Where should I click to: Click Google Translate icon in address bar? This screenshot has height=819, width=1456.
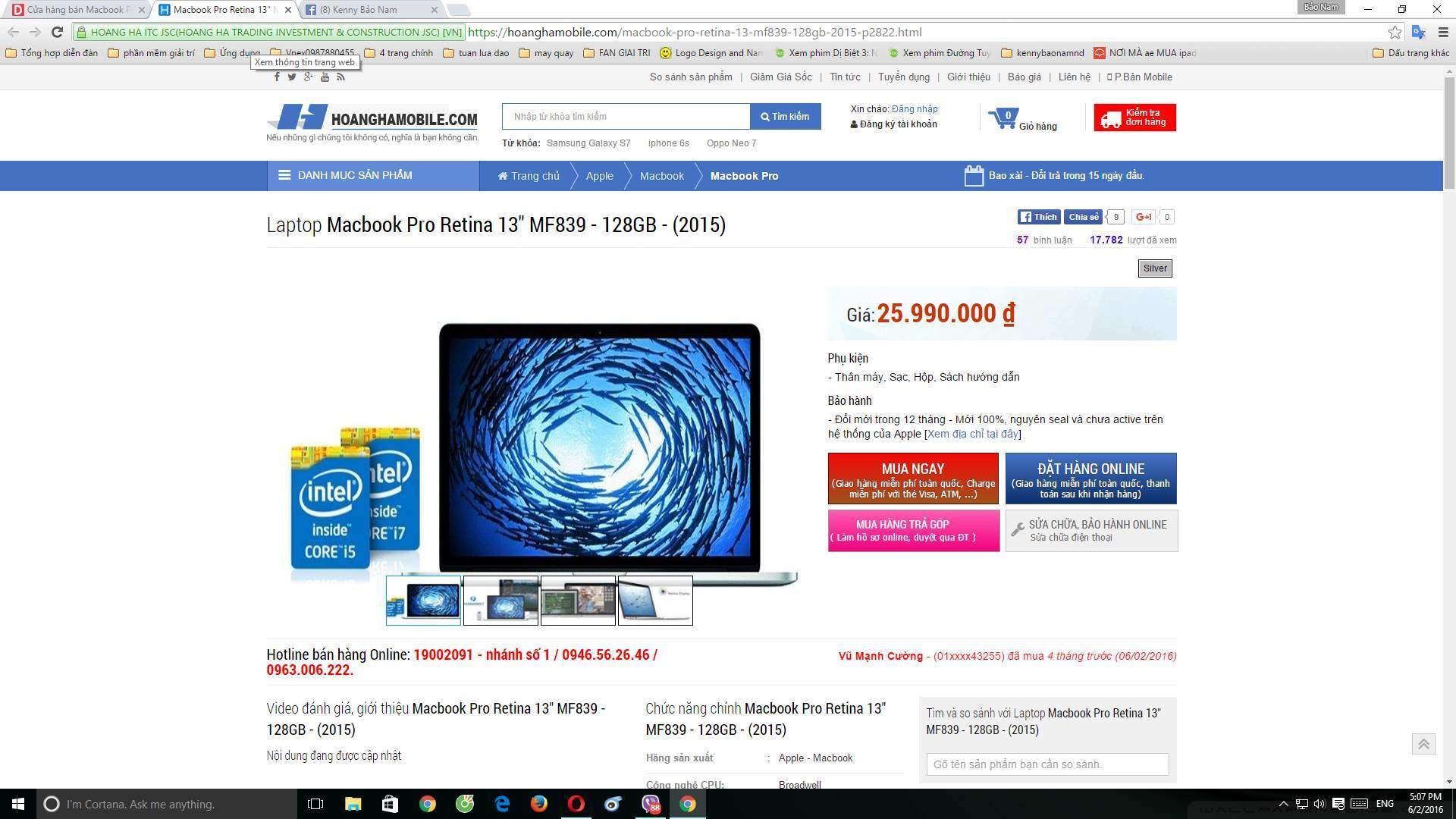point(1418,32)
